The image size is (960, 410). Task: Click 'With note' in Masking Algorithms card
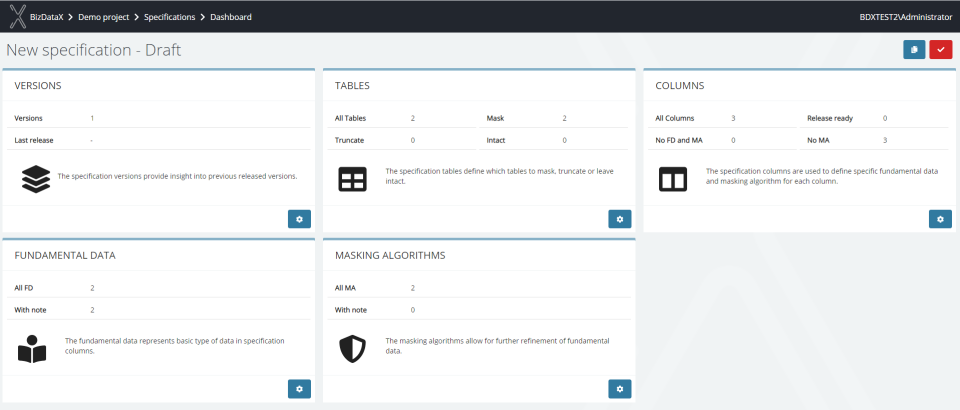351,310
